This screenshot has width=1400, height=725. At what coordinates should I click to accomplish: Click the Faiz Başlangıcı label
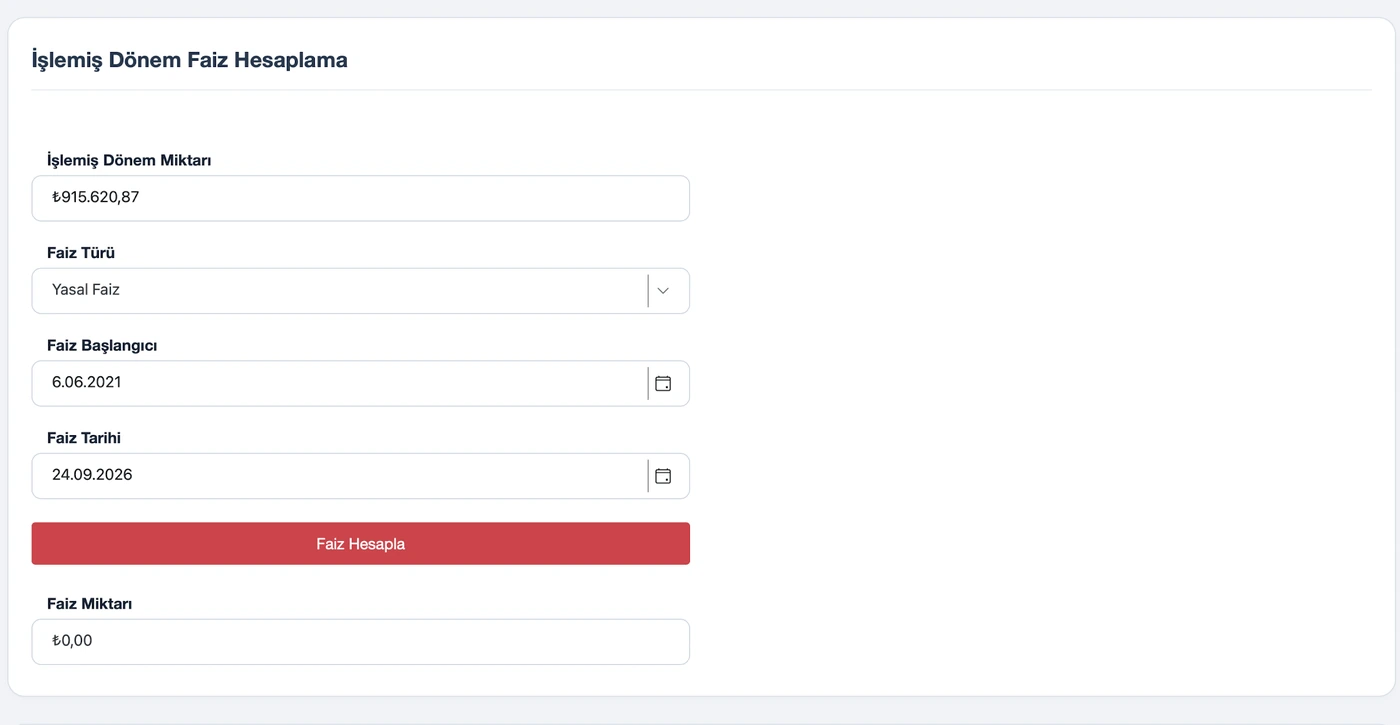(102, 345)
